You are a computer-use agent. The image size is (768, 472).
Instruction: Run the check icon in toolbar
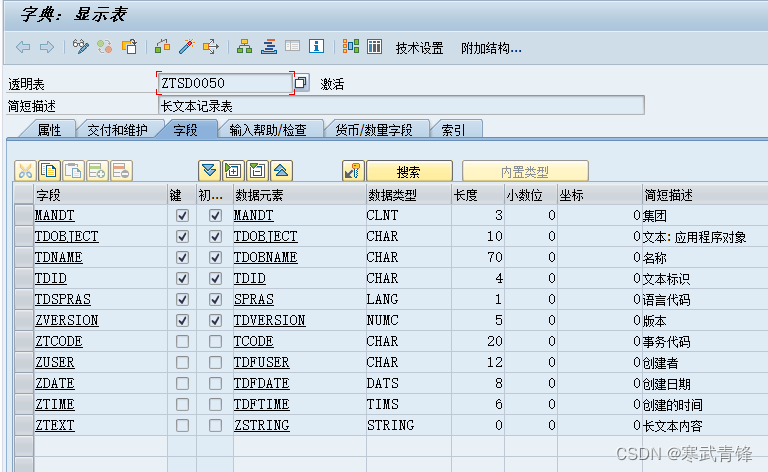tap(162, 47)
